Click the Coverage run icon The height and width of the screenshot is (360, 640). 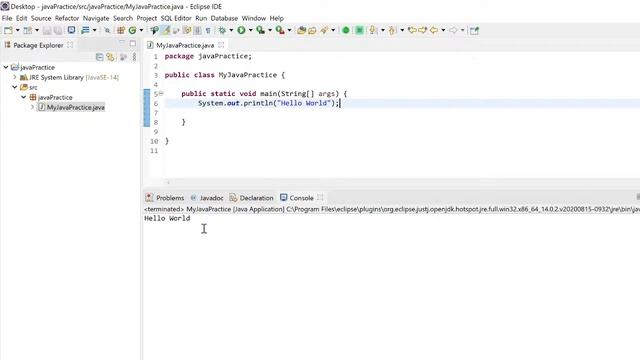click(260, 30)
